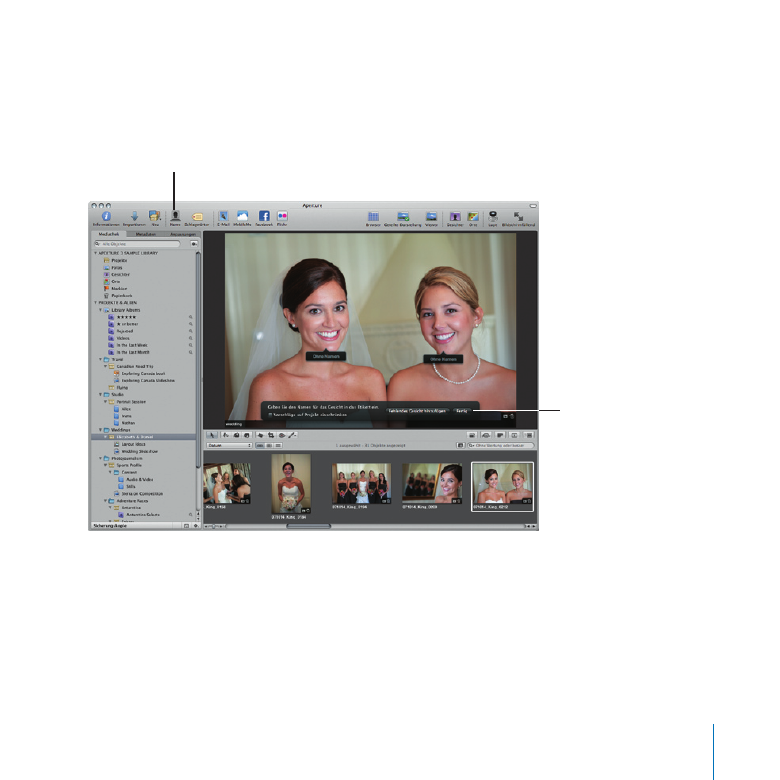Click the stamp tool icon
The image size is (780, 780).
click(x=246, y=435)
